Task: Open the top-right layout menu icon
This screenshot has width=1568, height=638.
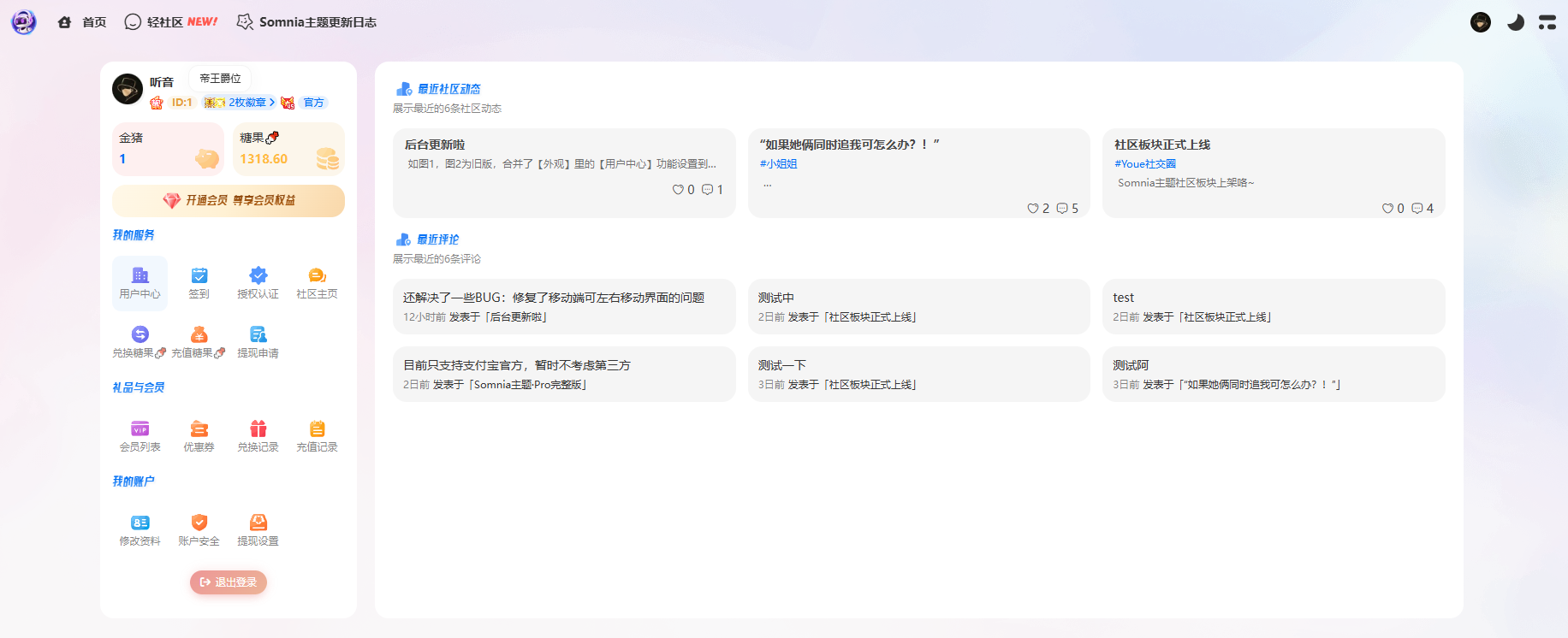Action: (x=1547, y=22)
